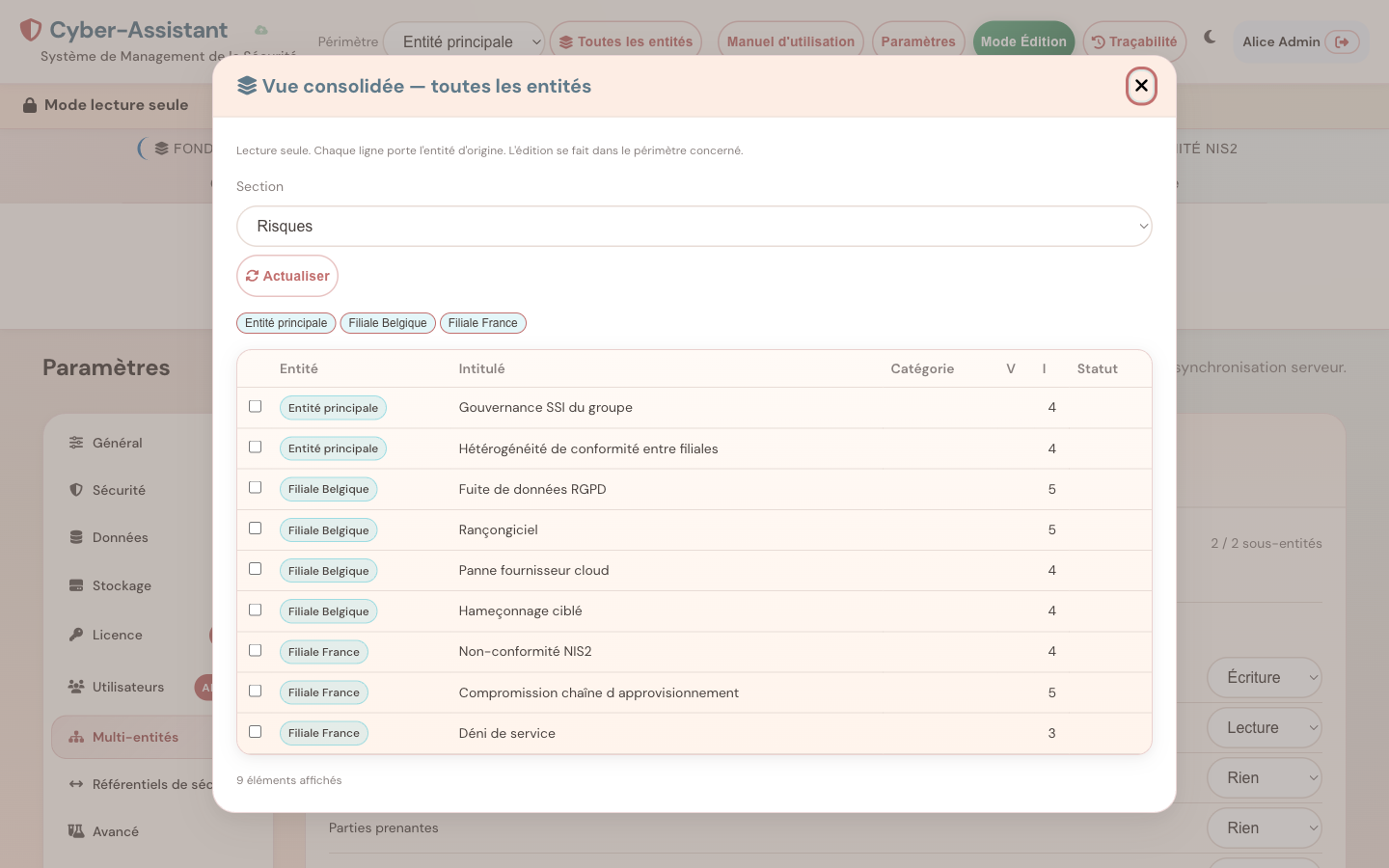Click Toutes les entités button
The width and height of the screenshot is (1389, 868).
[x=626, y=41]
